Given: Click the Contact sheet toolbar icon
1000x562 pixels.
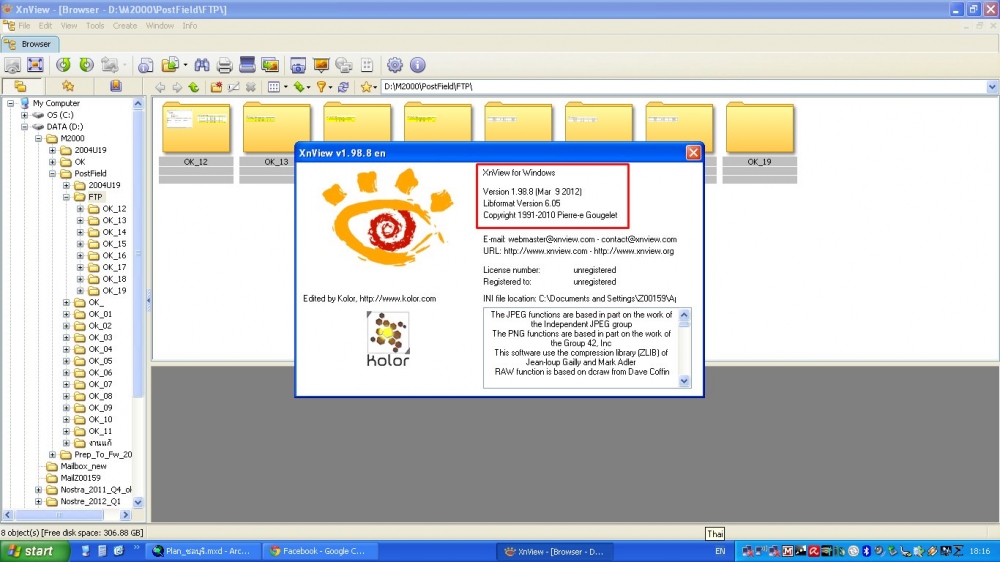Looking at the screenshot, I should pyautogui.click(x=367, y=64).
